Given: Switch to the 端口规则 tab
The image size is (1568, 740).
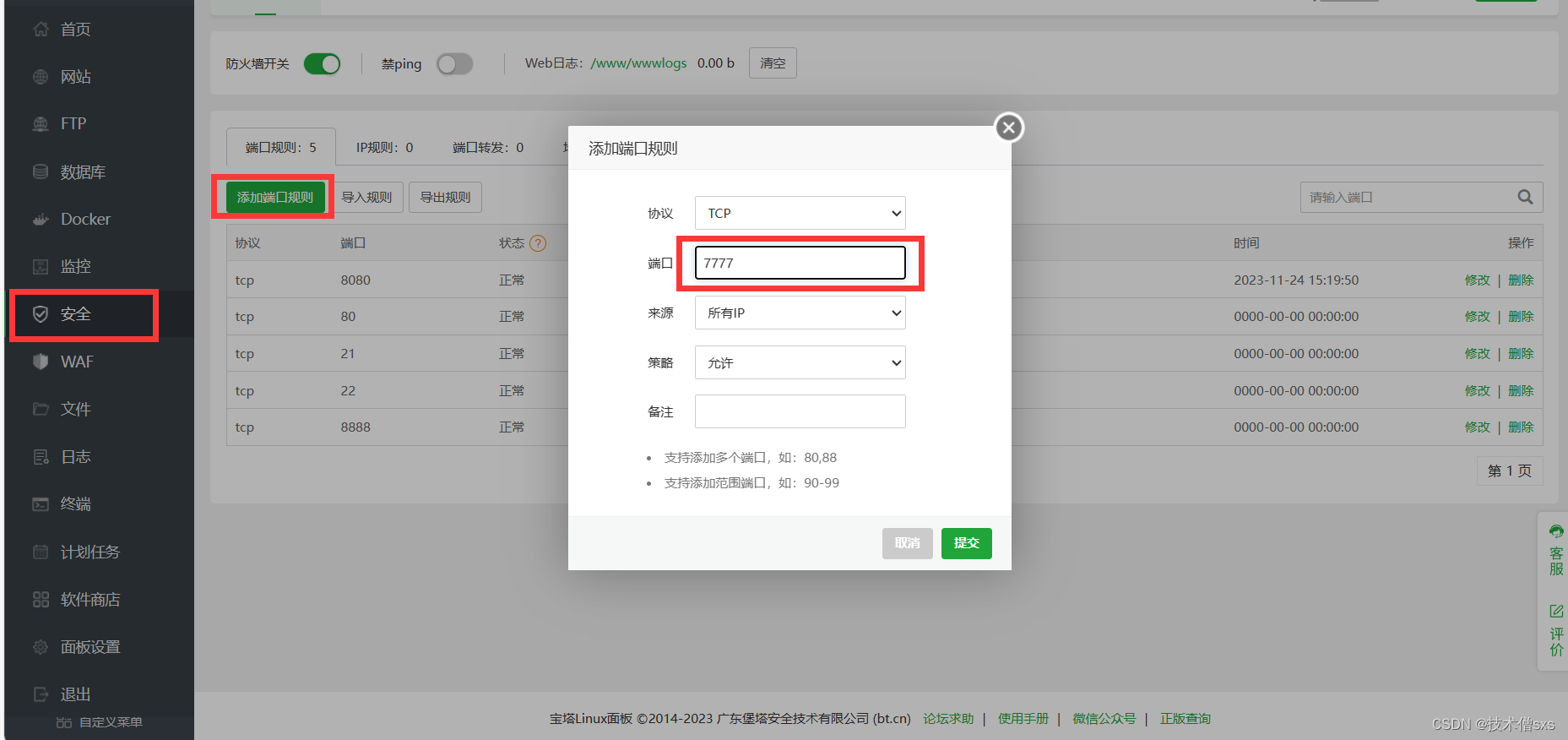Looking at the screenshot, I should tap(281, 147).
